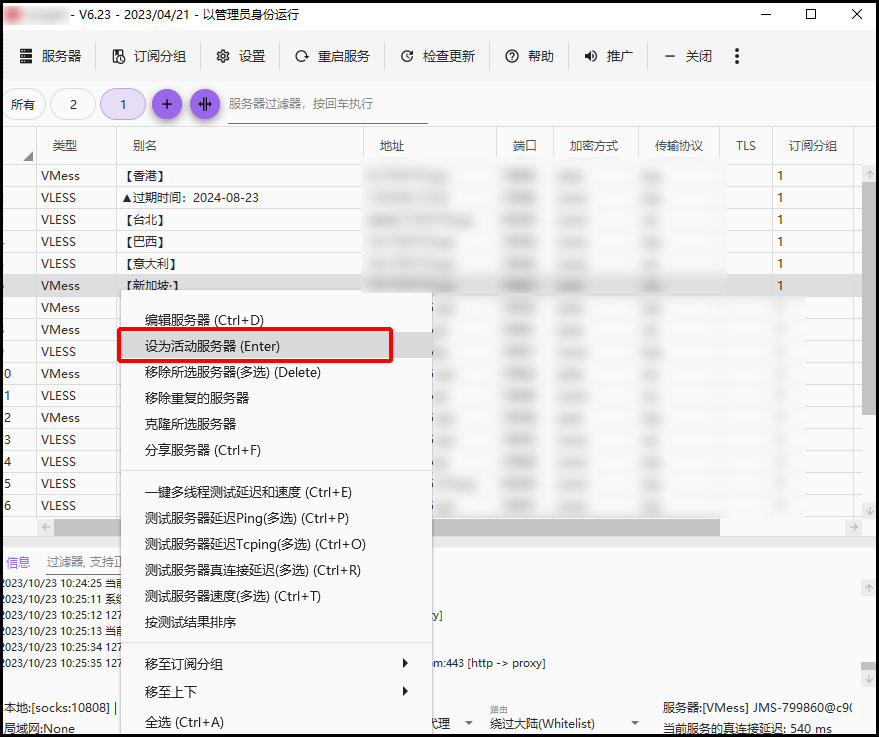
Task: Open the 绕过大陆(Whitelist) routing dropdown
Action: 565,723
